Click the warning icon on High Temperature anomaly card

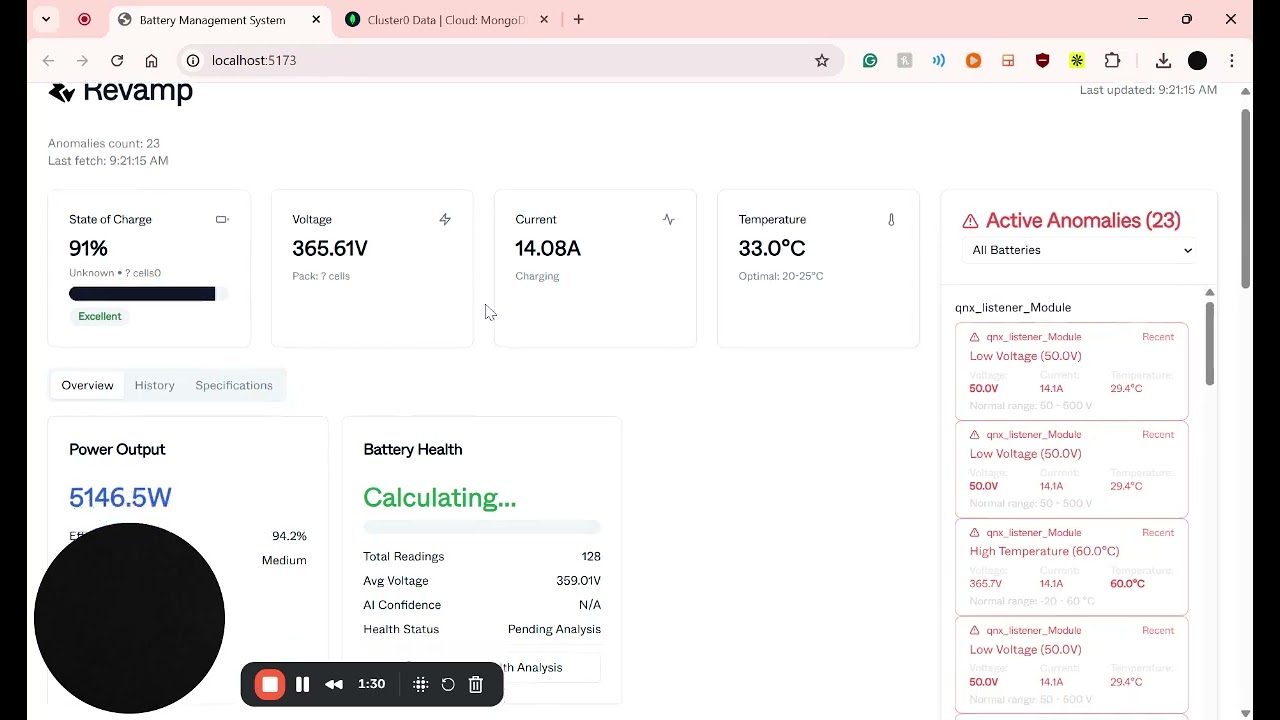click(974, 533)
